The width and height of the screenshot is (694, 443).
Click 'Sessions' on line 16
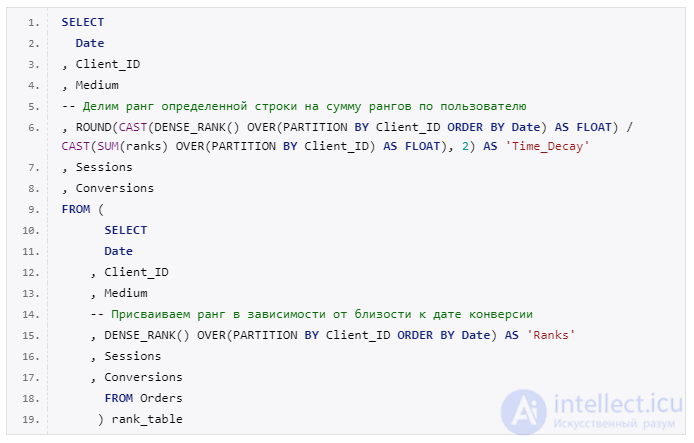point(133,356)
